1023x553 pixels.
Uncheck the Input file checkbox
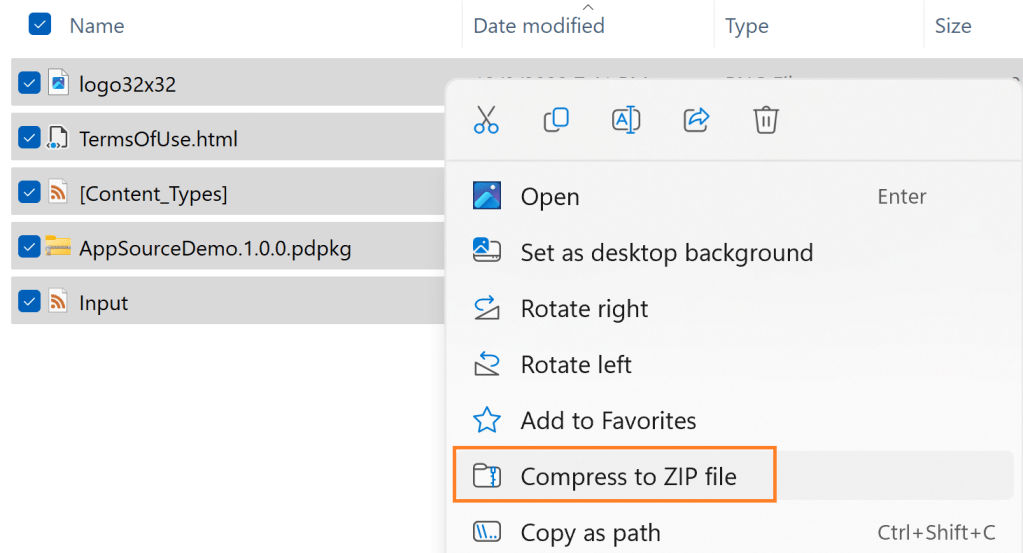(29, 302)
